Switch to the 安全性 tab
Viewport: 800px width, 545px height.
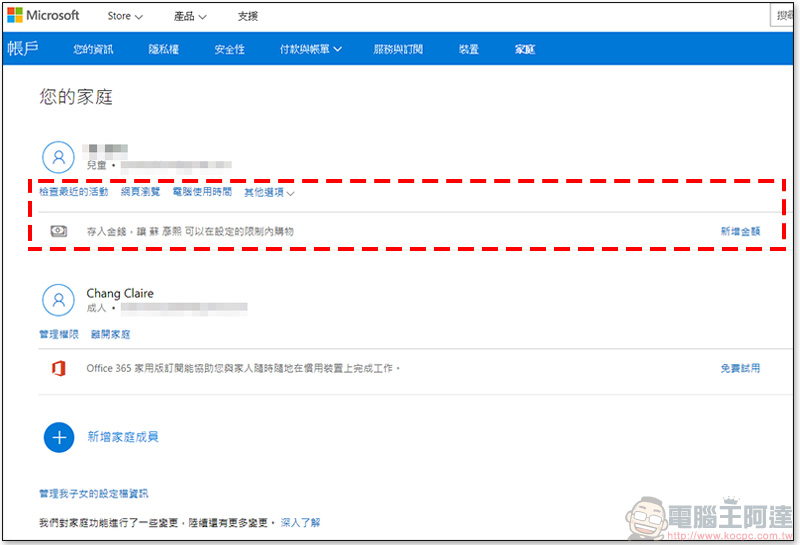[230, 49]
